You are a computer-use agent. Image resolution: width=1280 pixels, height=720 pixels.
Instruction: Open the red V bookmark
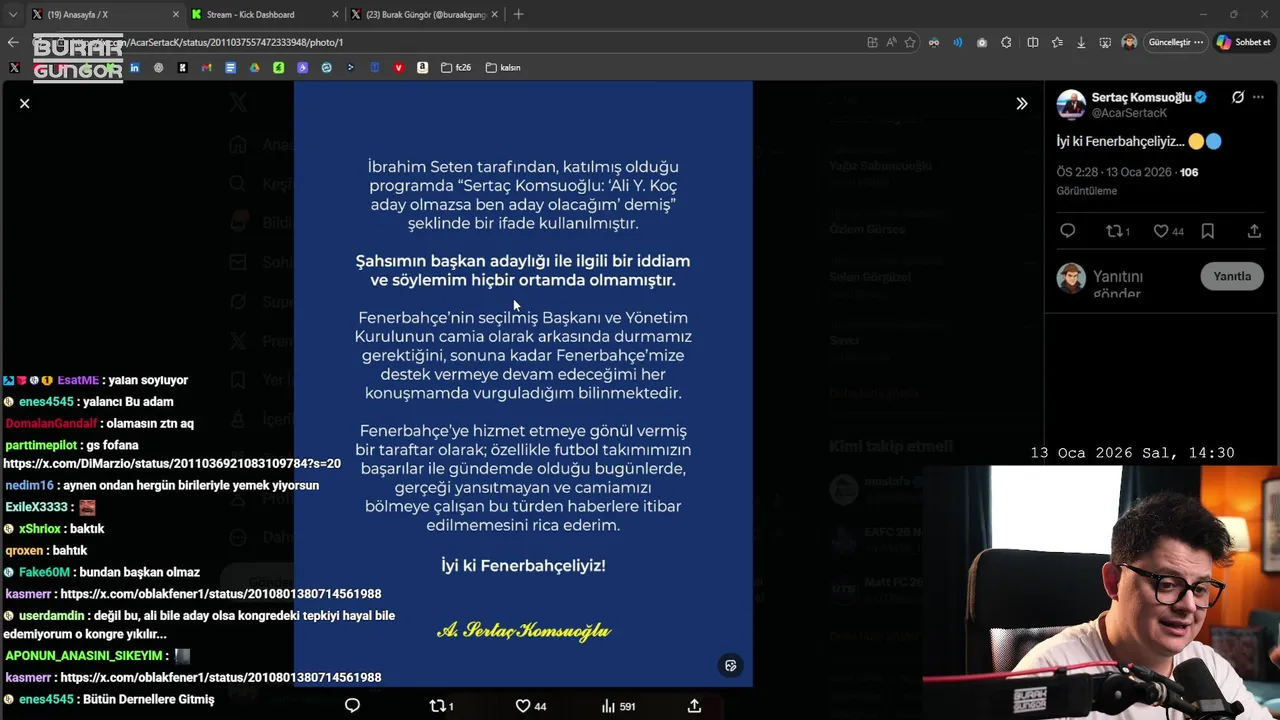pos(398,68)
